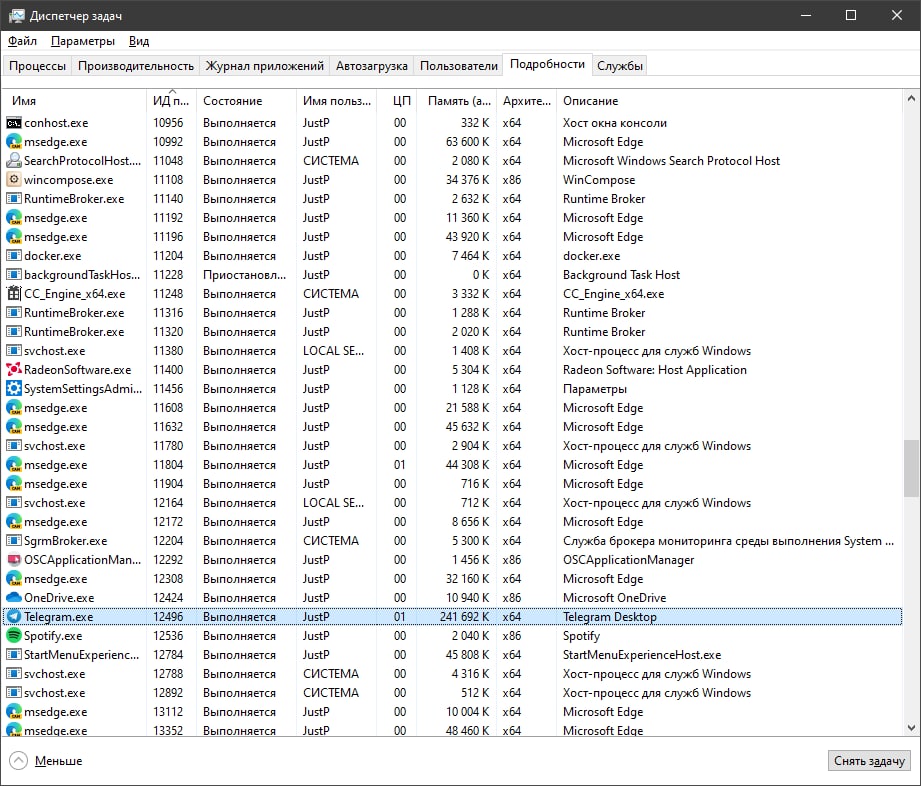921x786 pixels.
Task: Click Edge icon for PID 10992
Action: click(14, 142)
